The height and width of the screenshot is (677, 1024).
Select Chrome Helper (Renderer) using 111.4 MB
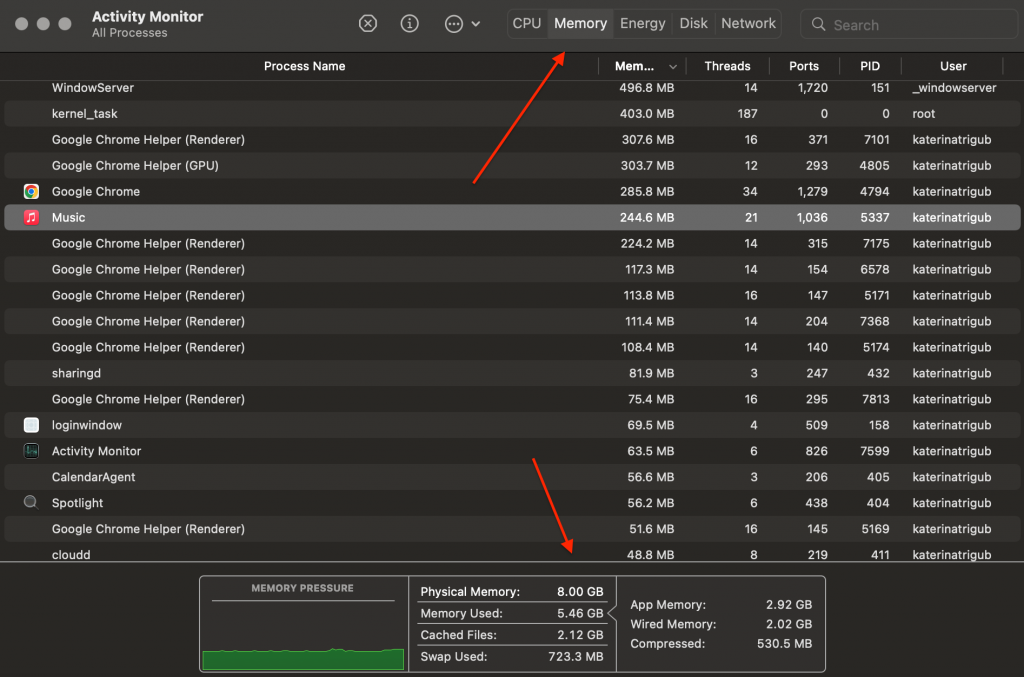pyautogui.click(x=512, y=321)
